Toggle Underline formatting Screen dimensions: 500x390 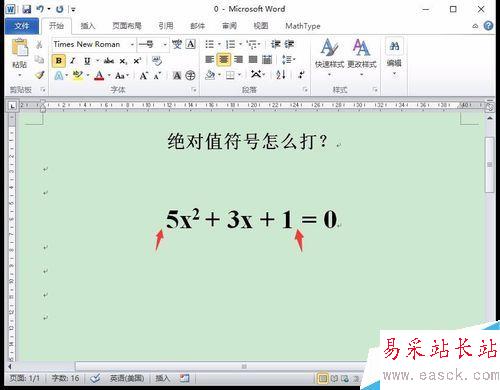tap(87, 61)
